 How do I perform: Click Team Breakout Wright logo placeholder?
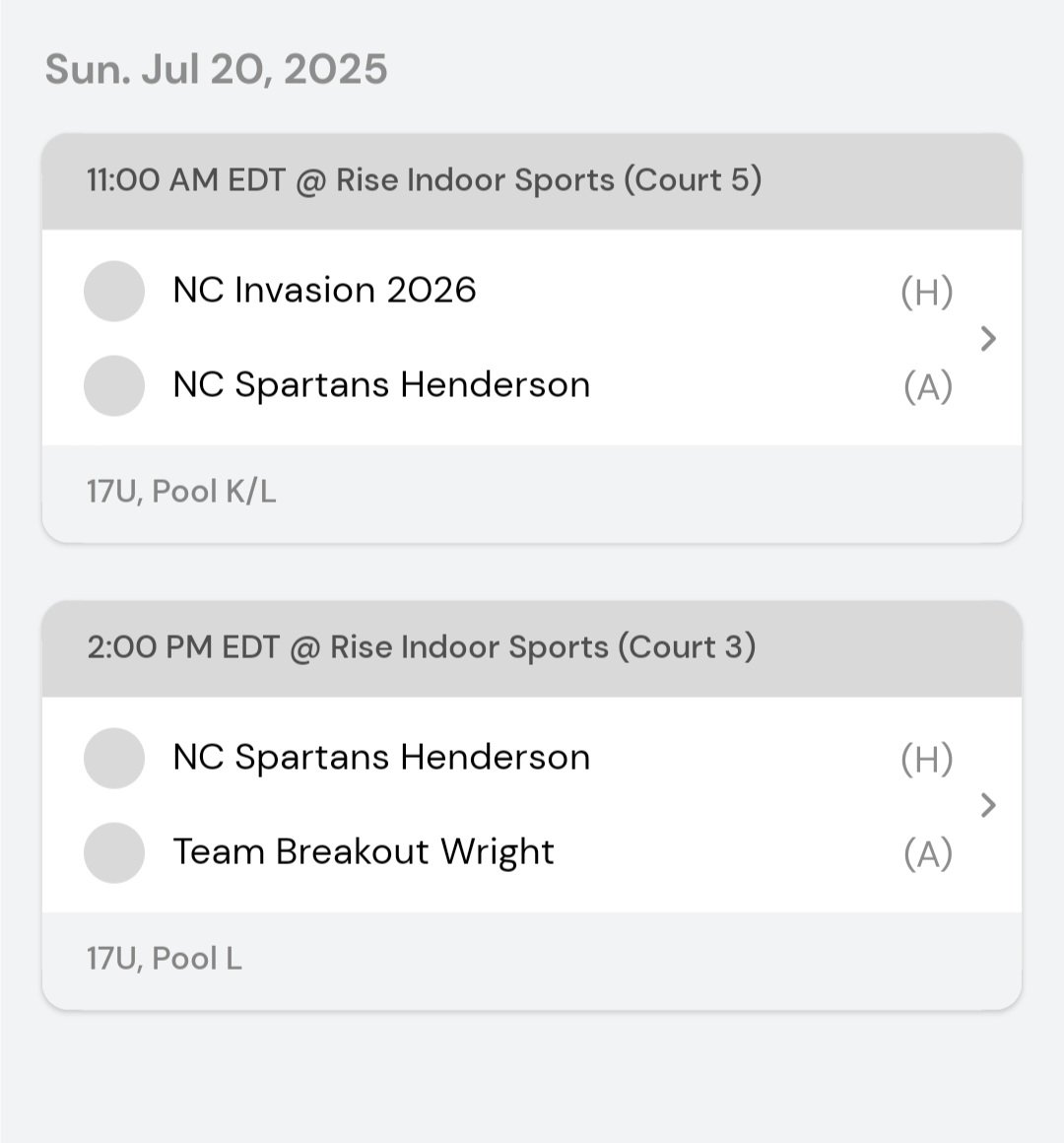click(x=114, y=852)
